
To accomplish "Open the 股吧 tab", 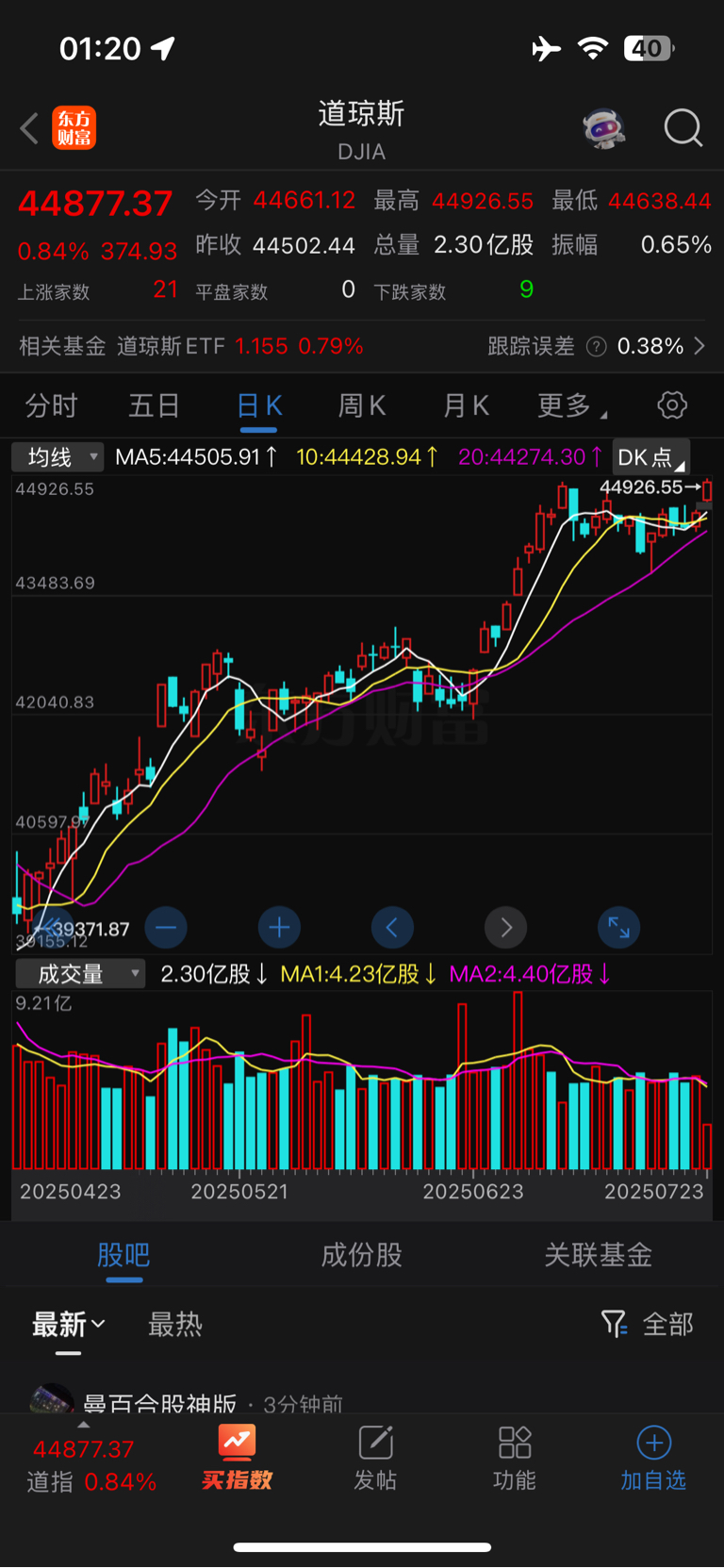I will 123,1255.
